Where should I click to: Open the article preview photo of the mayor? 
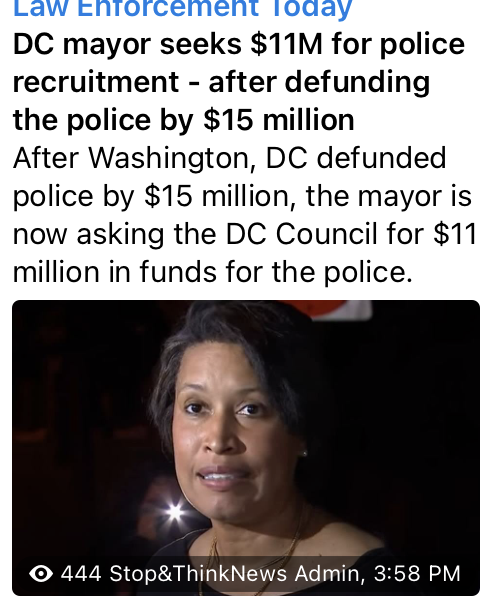click(x=246, y=448)
